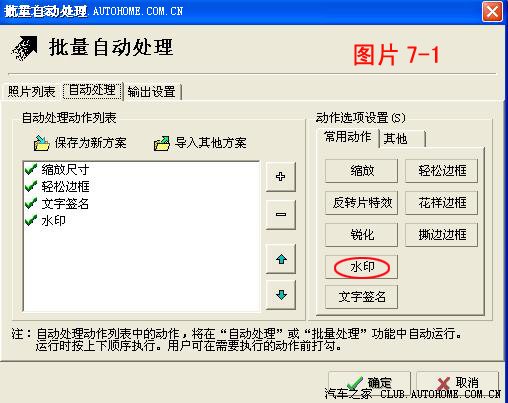Switch to the 照片列表 tab
This screenshot has width=508, height=403.
tap(31, 91)
